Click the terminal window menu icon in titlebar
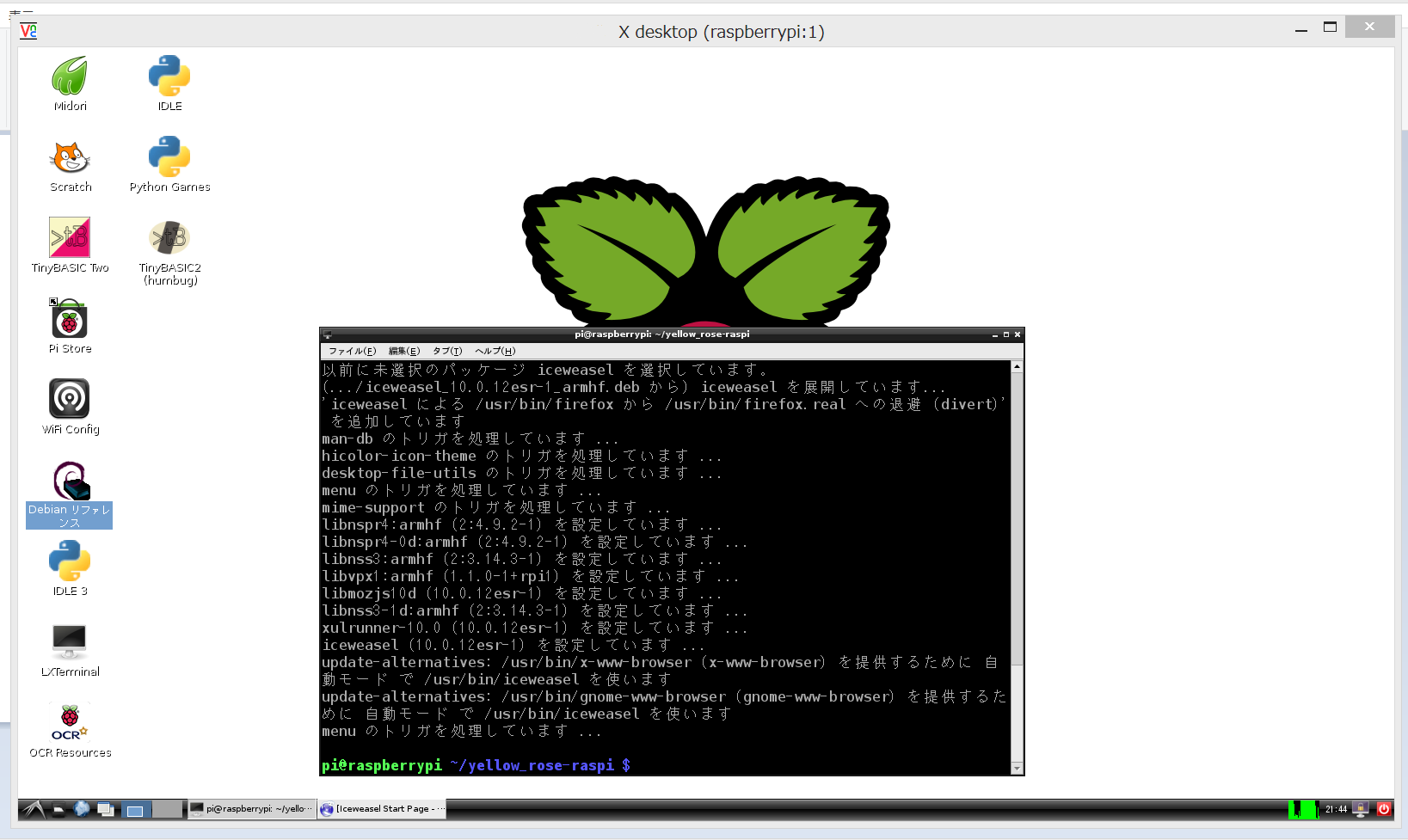 [x=328, y=334]
